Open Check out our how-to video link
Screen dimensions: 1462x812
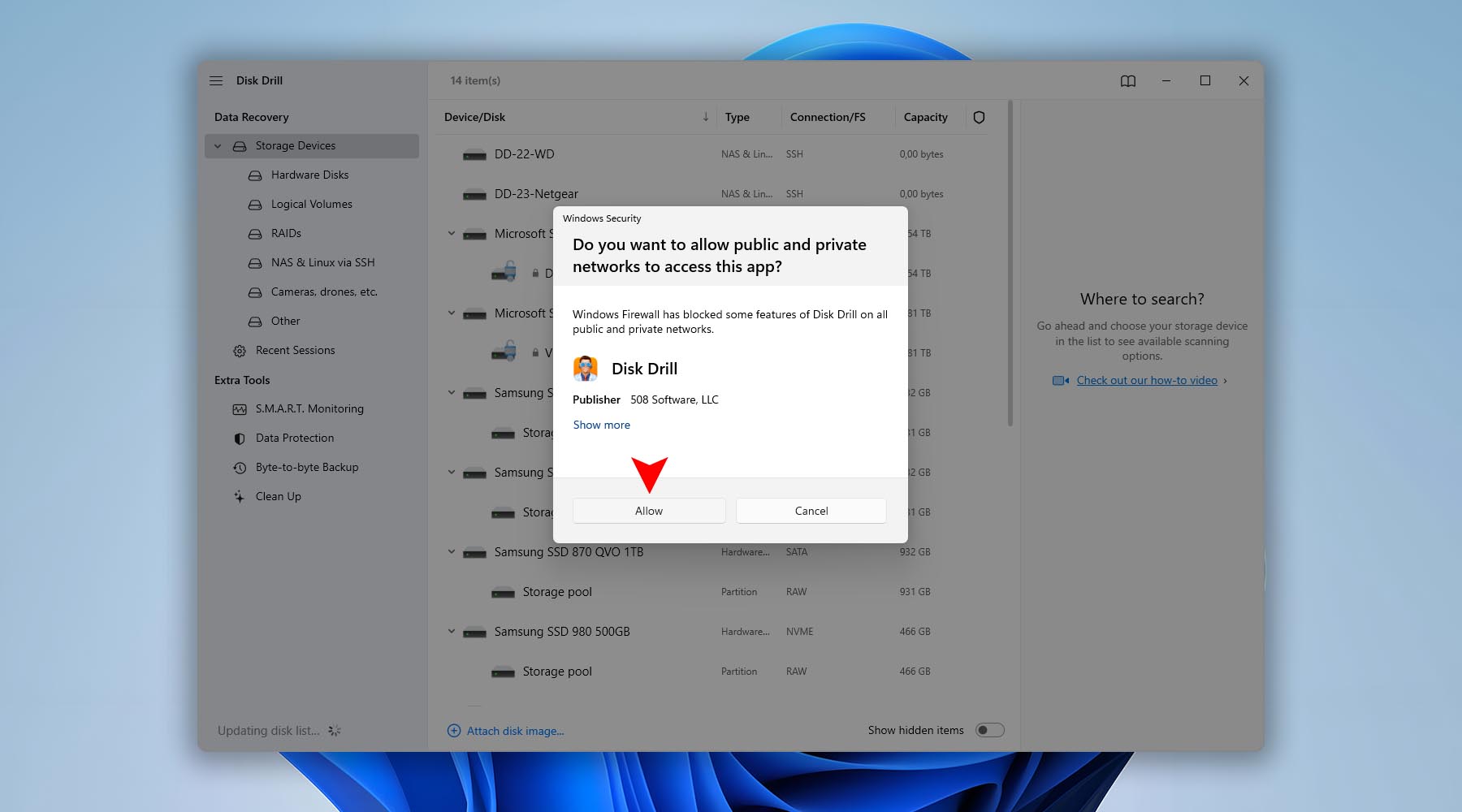tap(1147, 380)
